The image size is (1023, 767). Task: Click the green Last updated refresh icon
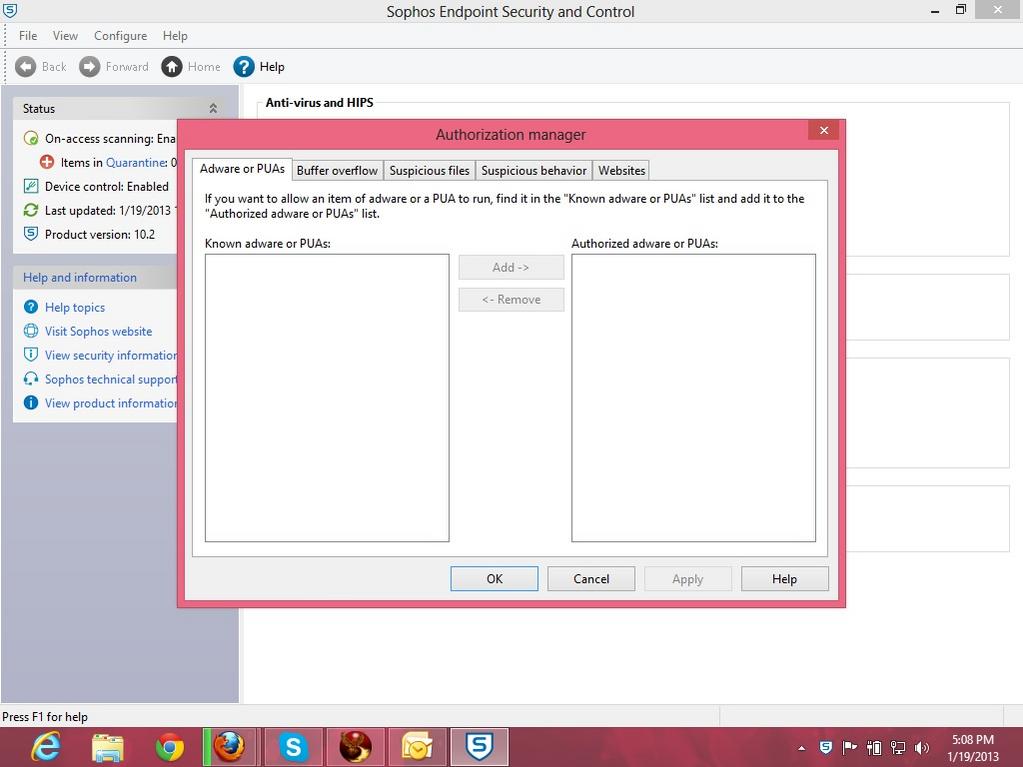tap(31, 210)
